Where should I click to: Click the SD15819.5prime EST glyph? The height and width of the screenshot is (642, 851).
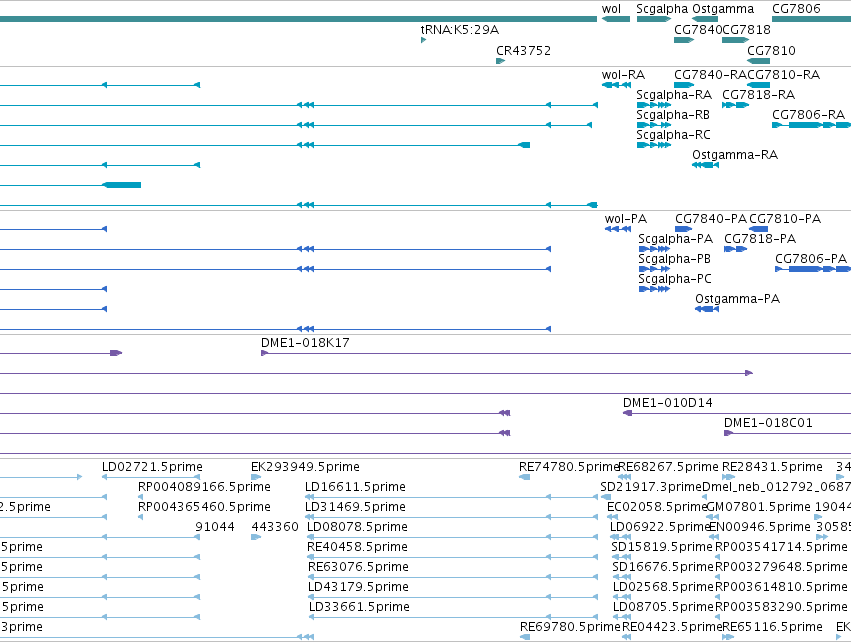click(622, 557)
